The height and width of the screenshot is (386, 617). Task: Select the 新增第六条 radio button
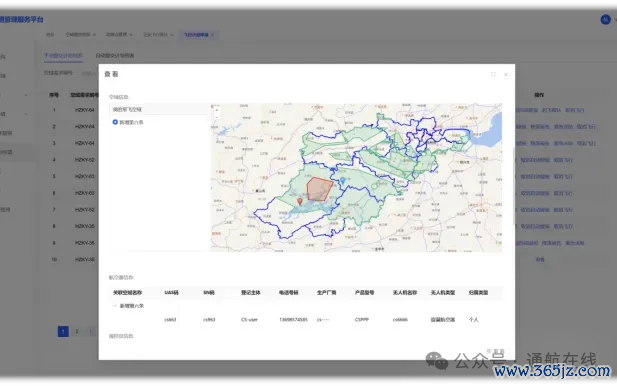(115, 122)
